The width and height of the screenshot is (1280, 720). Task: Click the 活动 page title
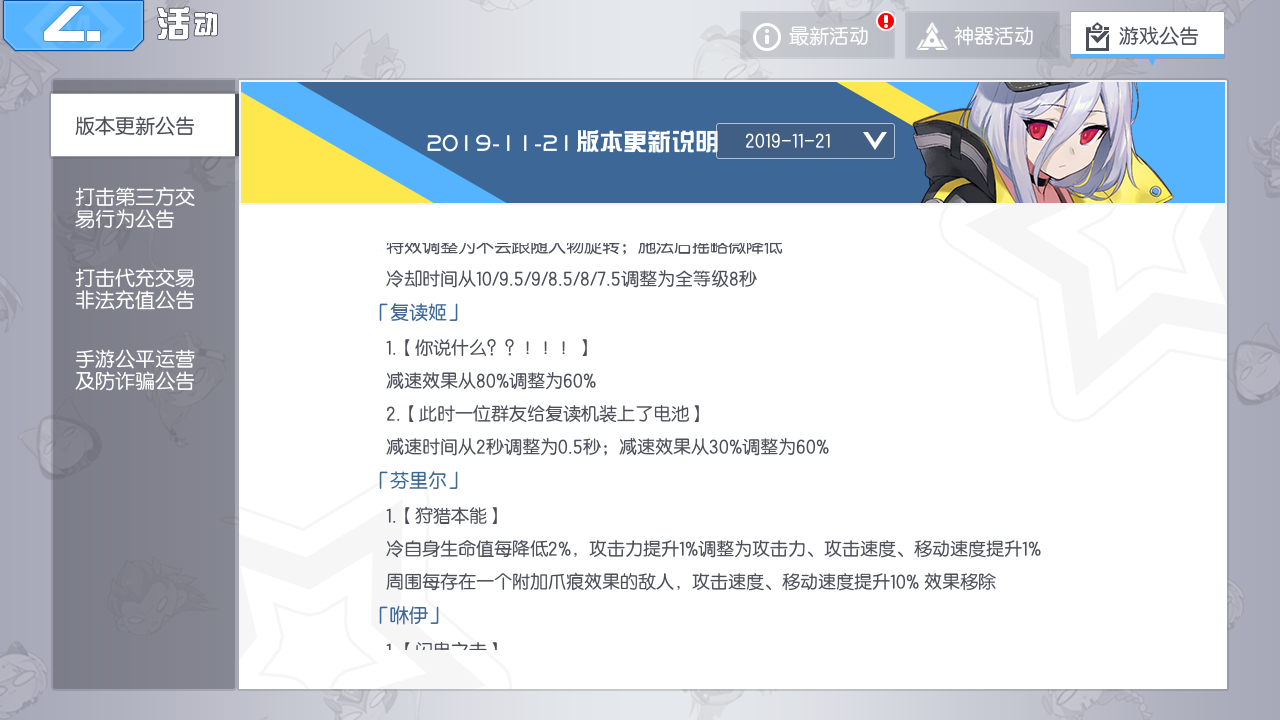187,25
